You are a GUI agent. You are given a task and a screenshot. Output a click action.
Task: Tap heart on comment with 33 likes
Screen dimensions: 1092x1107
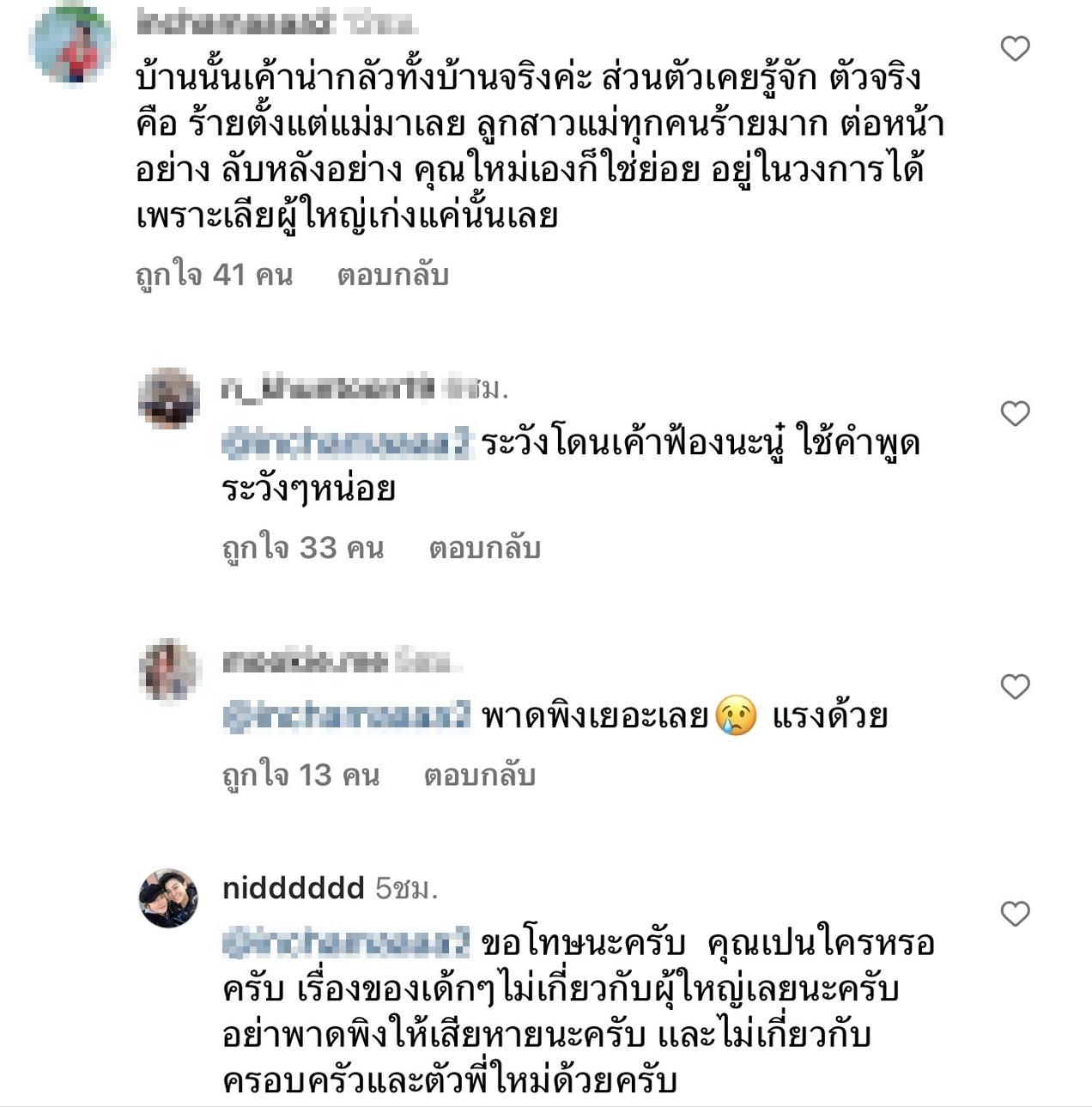point(1015,414)
